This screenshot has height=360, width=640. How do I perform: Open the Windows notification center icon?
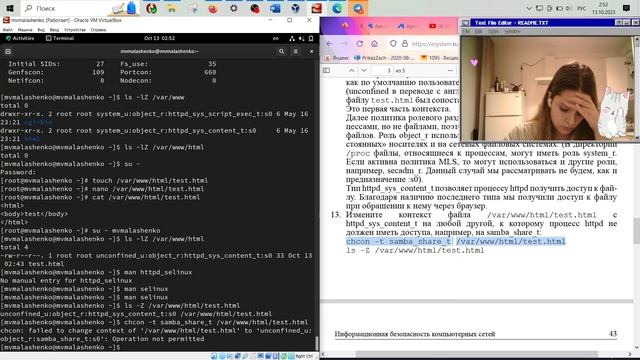pyautogui.click(x=627, y=8)
